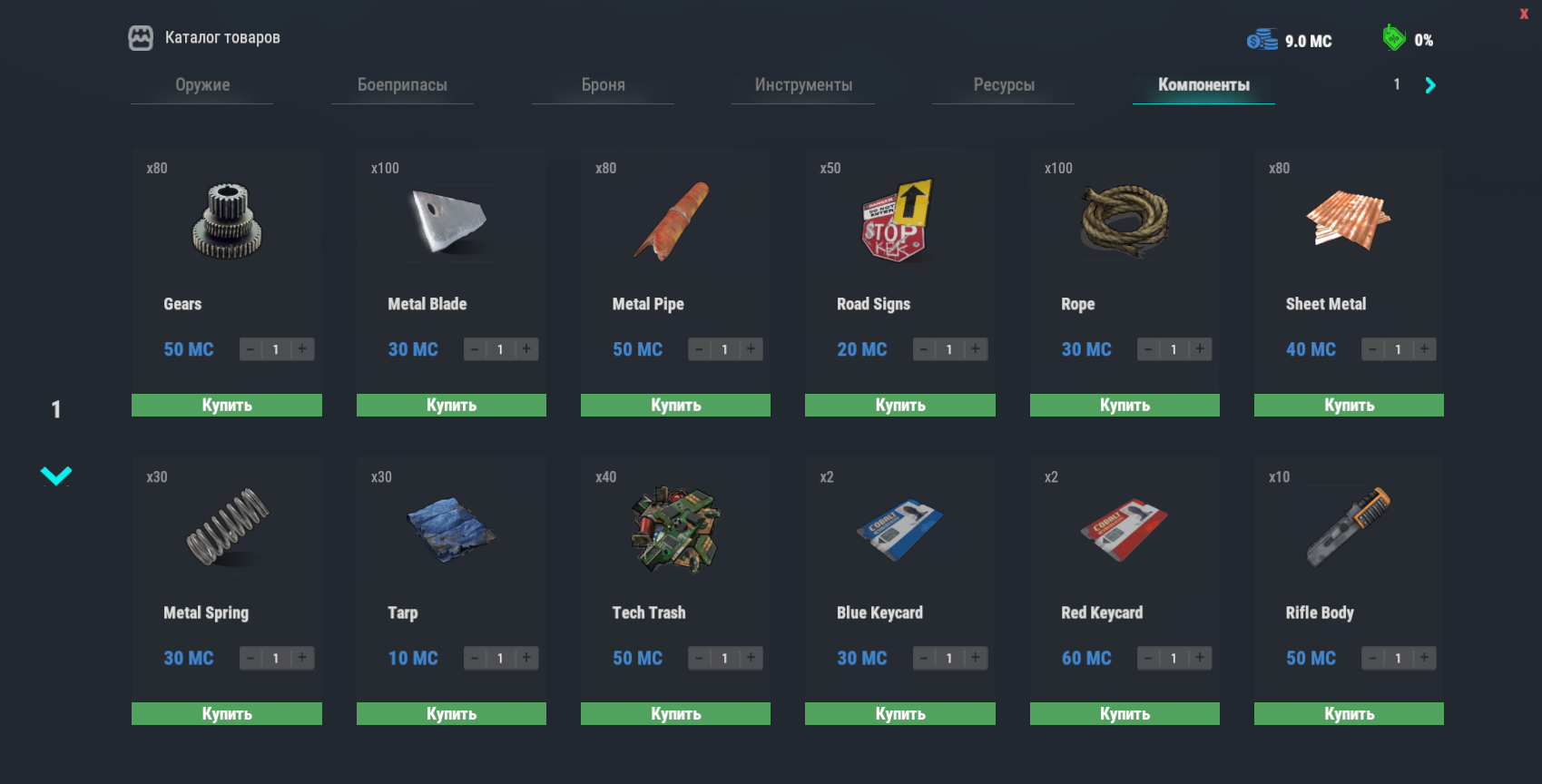The width and height of the screenshot is (1542, 784).
Task: Click the Sheet Metal quantity field
Action: point(1398,349)
